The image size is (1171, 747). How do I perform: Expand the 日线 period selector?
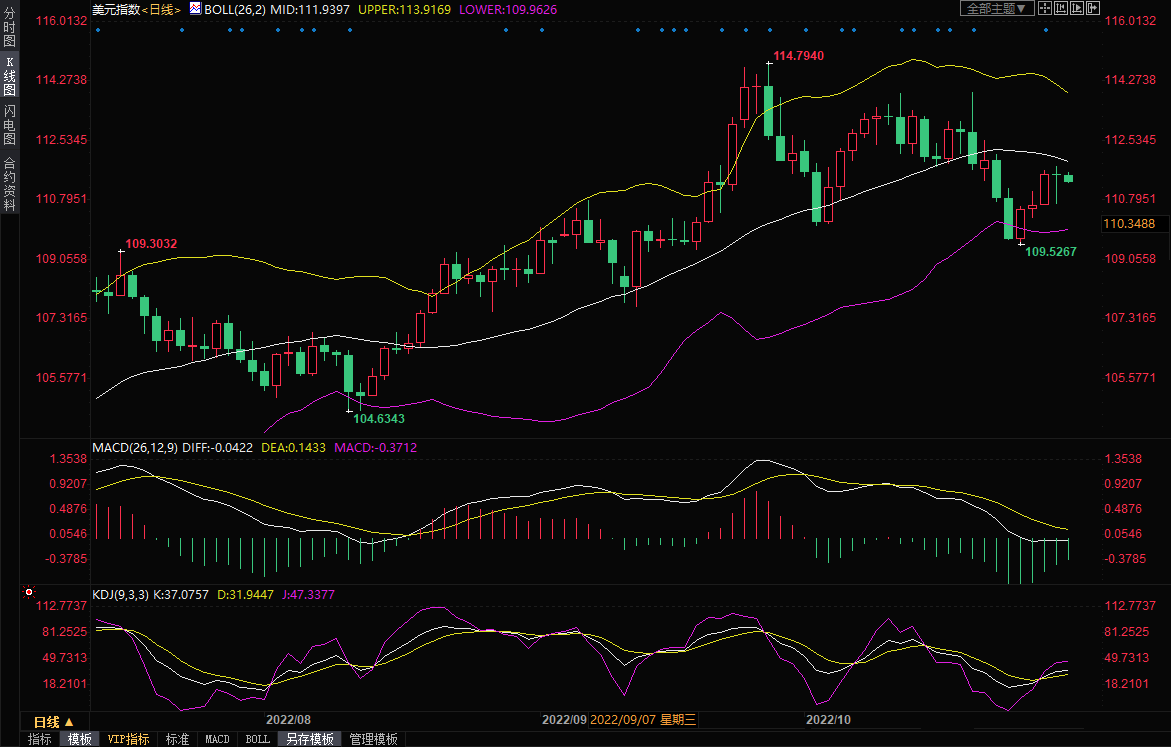click(53, 721)
